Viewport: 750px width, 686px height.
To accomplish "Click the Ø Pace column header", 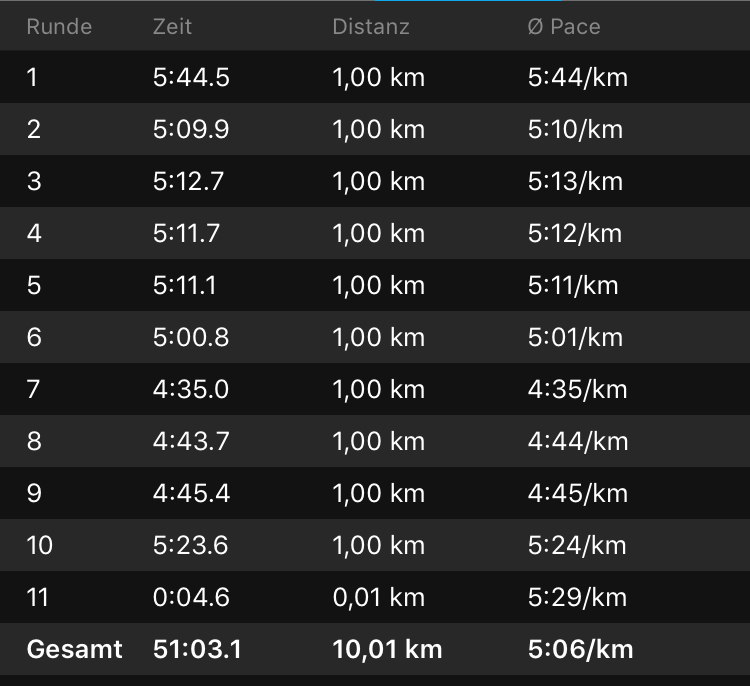I will tap(564, 27).
